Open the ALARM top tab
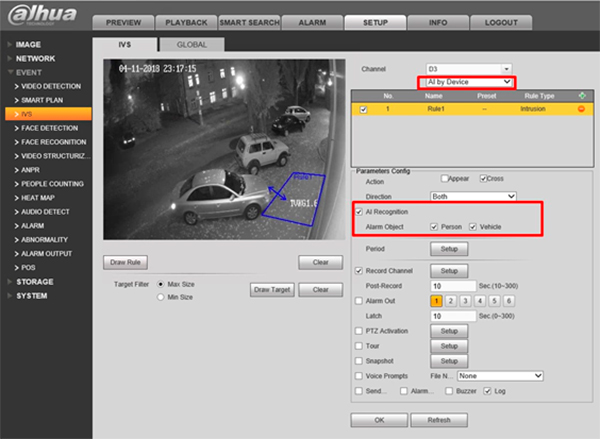Screen dimensions: 600x439 312,23
